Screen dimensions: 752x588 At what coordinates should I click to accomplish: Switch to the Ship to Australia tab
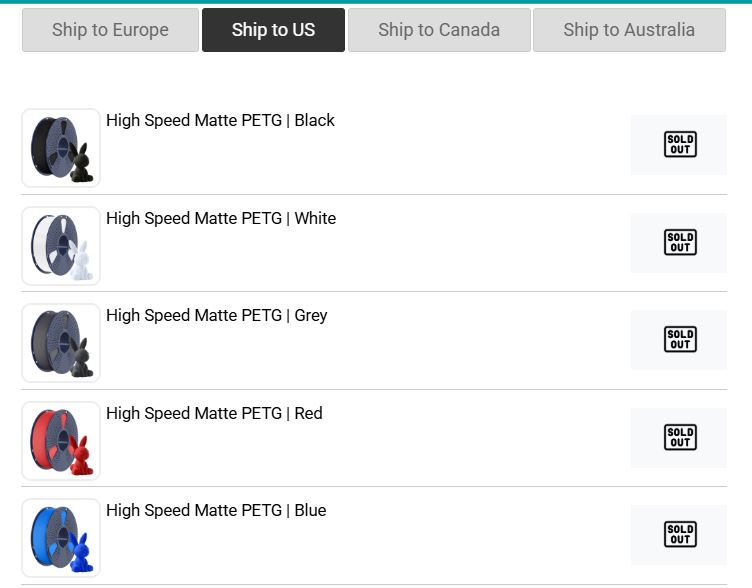point(629,30)
